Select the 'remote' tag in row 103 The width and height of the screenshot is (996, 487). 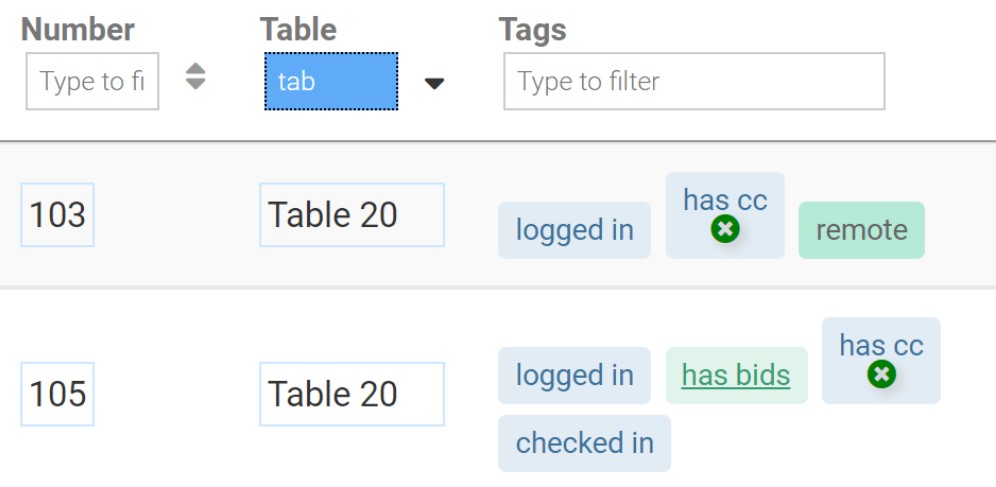861,230
